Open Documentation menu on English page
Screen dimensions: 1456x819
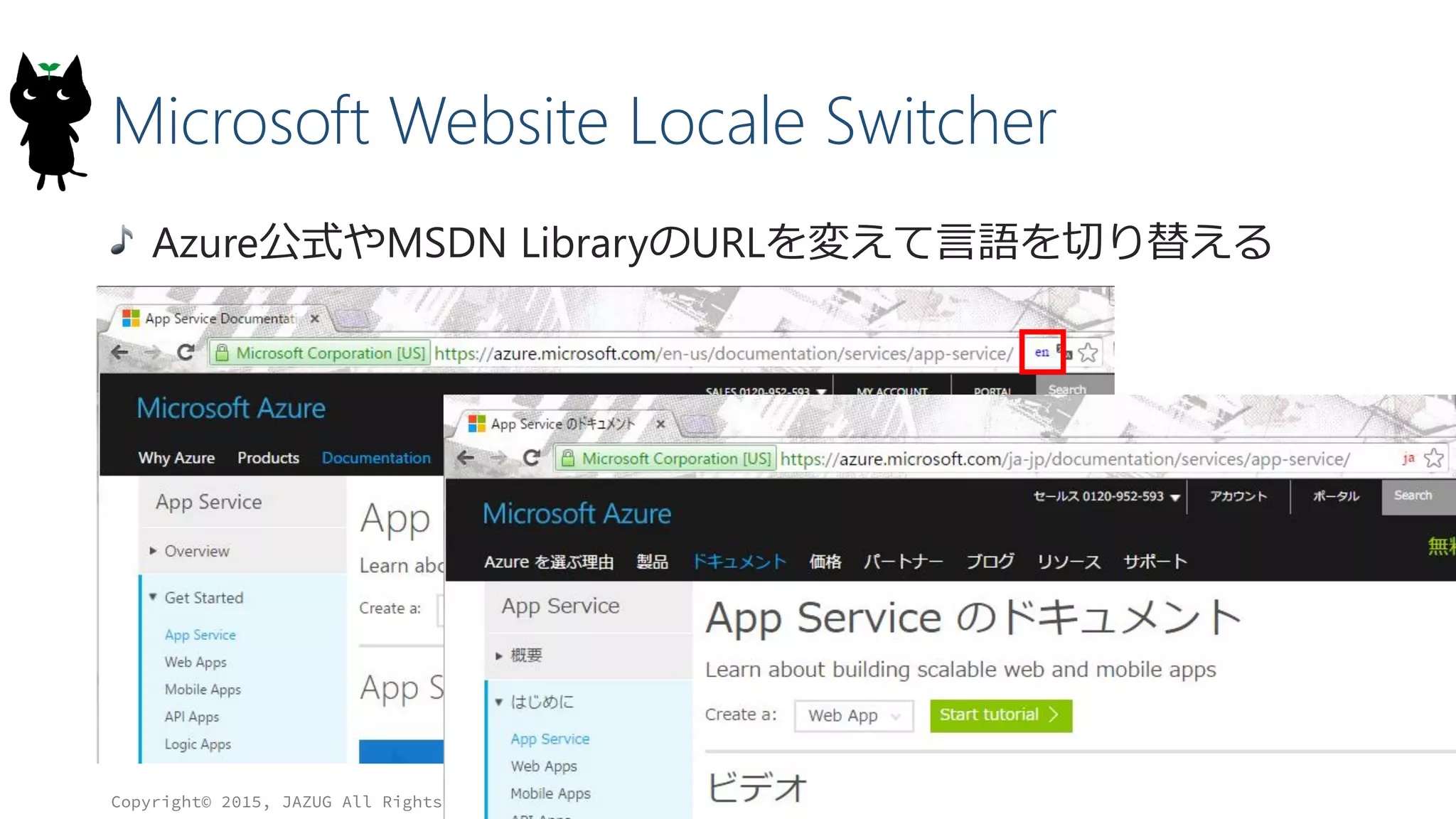click(x=376, y=458)
